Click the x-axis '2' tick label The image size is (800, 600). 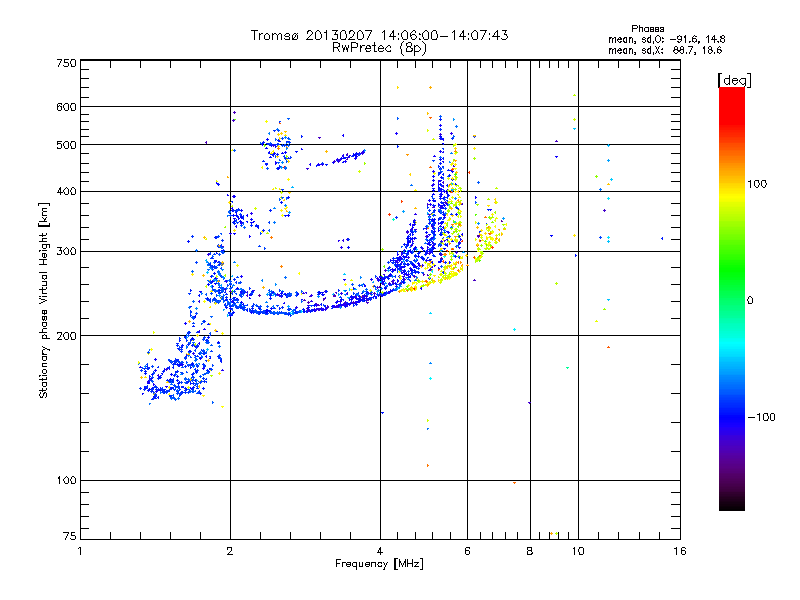[230, 551]
